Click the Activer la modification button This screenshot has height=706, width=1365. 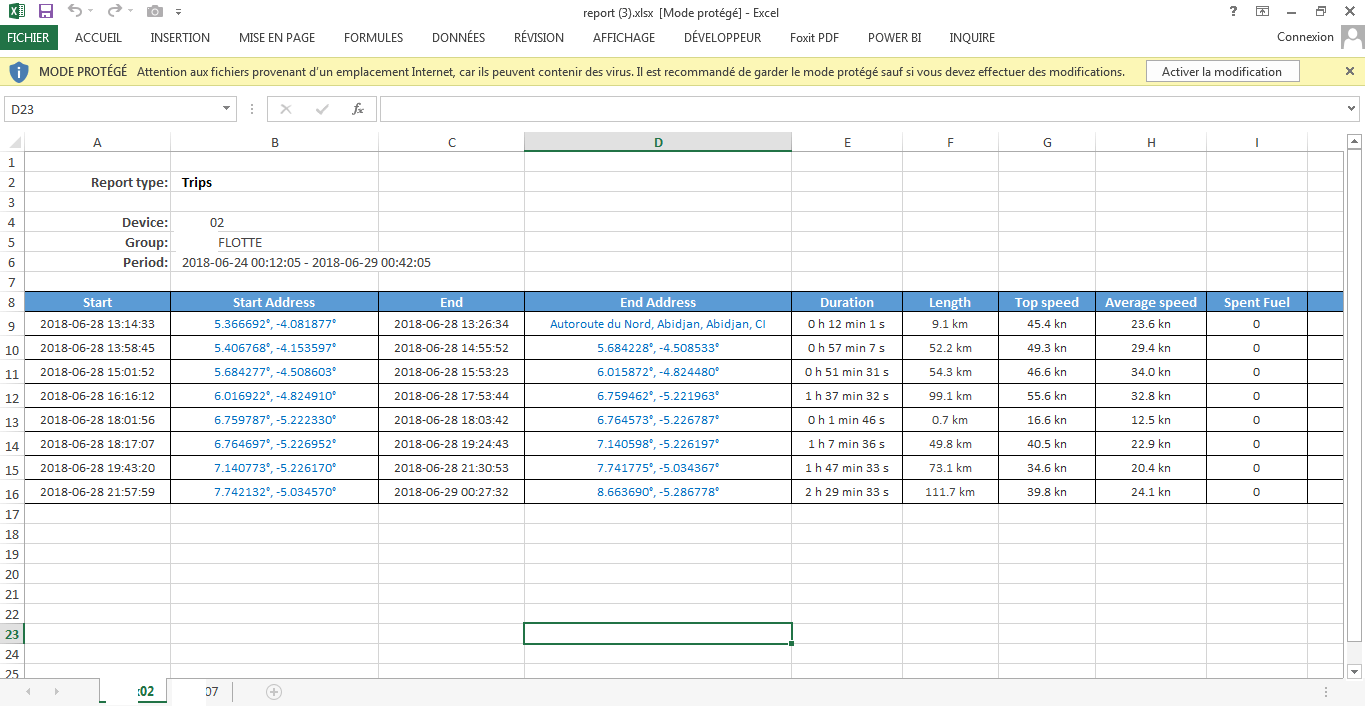[1222, 71]
